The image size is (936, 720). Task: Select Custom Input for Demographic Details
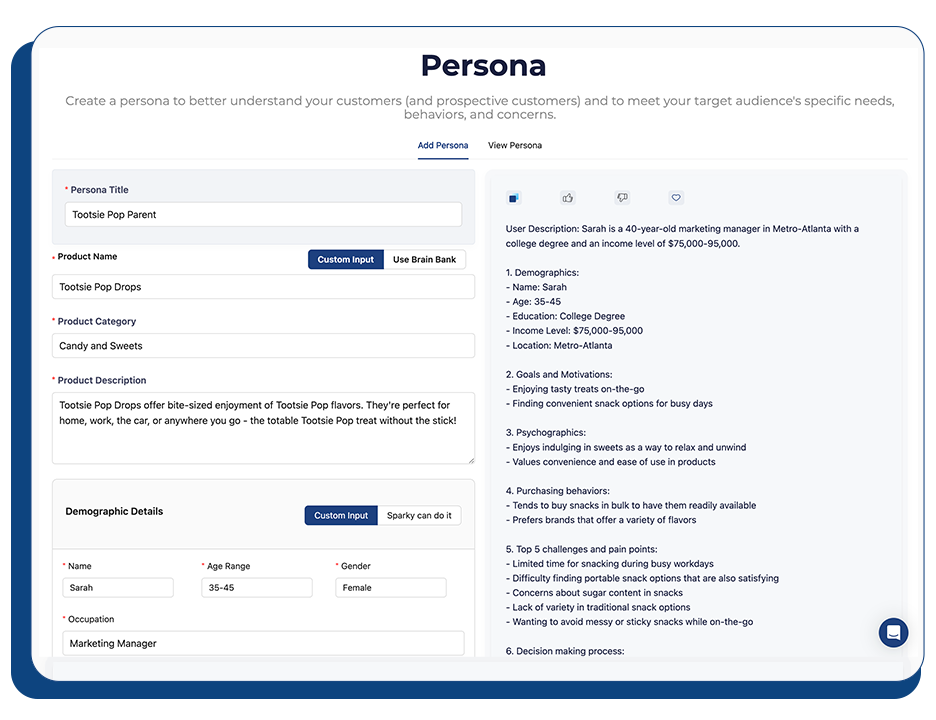(341, 516)
